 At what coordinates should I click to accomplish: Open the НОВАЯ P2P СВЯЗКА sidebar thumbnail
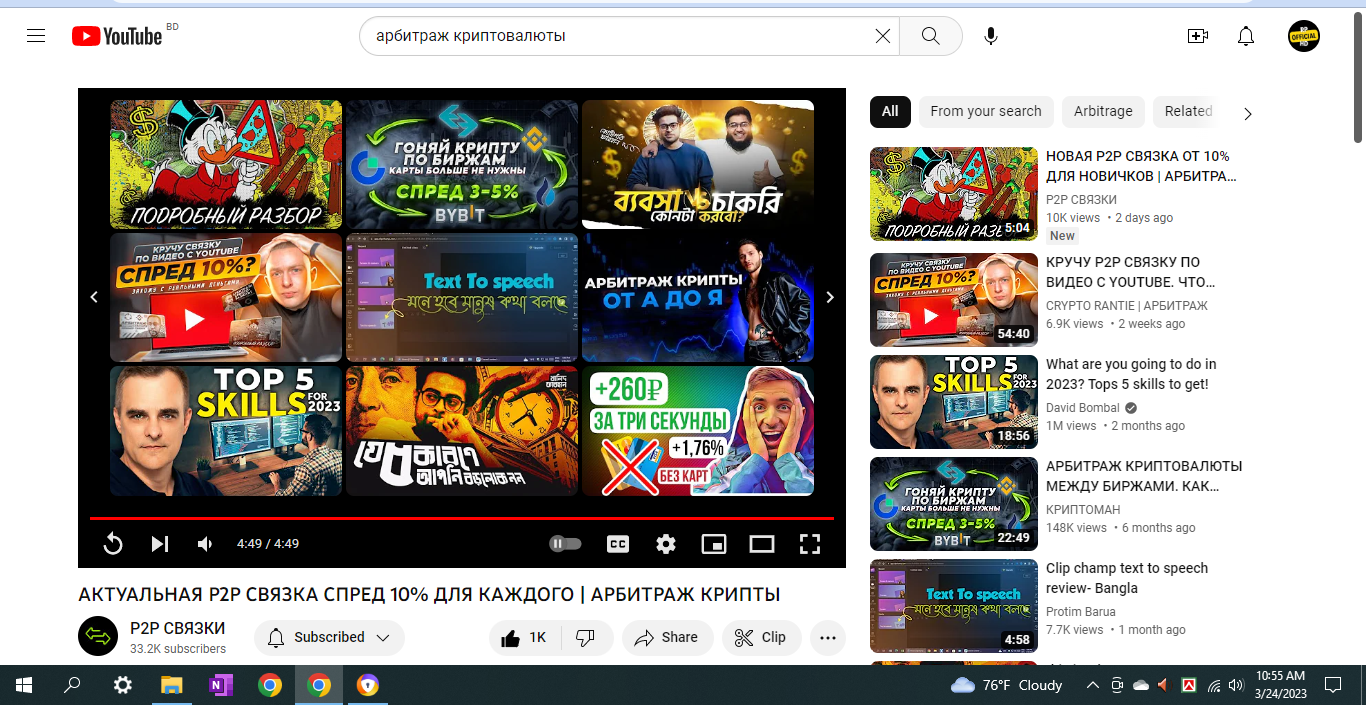click(x=954, y=194)
